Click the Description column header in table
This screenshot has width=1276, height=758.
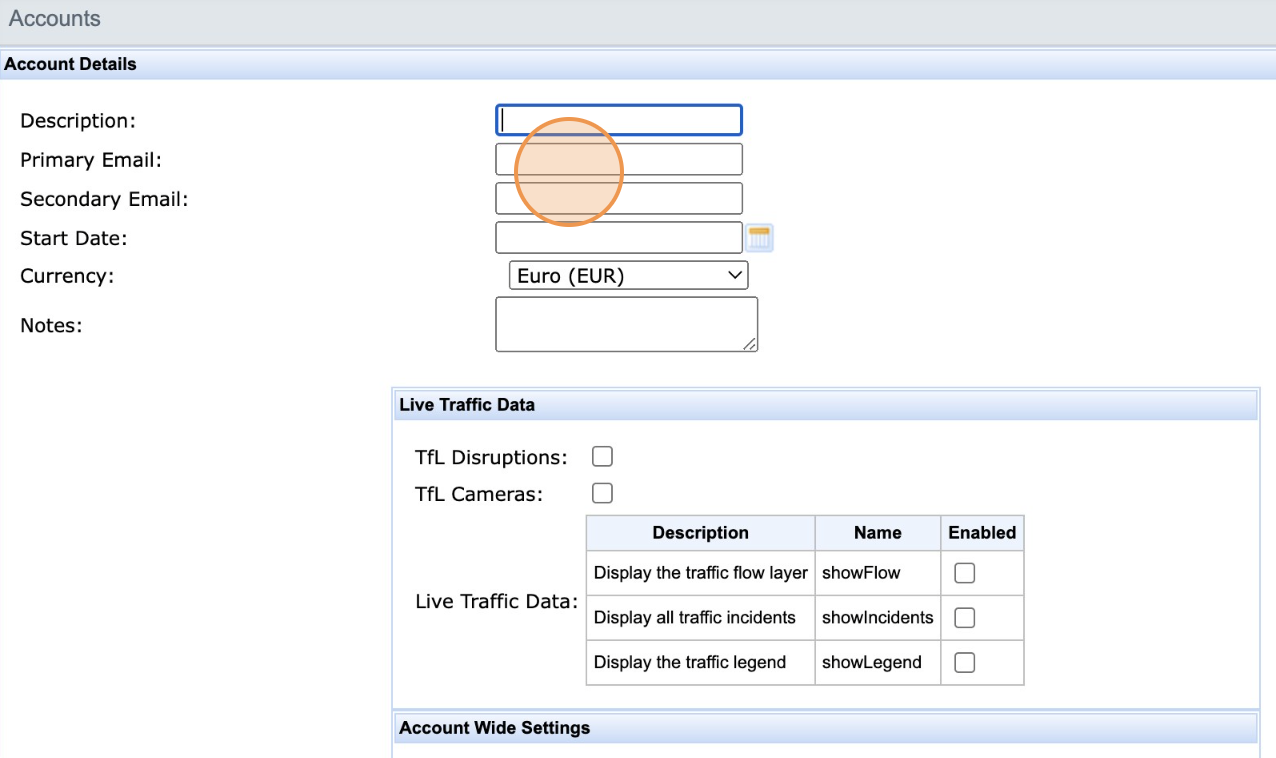[700, 533]
